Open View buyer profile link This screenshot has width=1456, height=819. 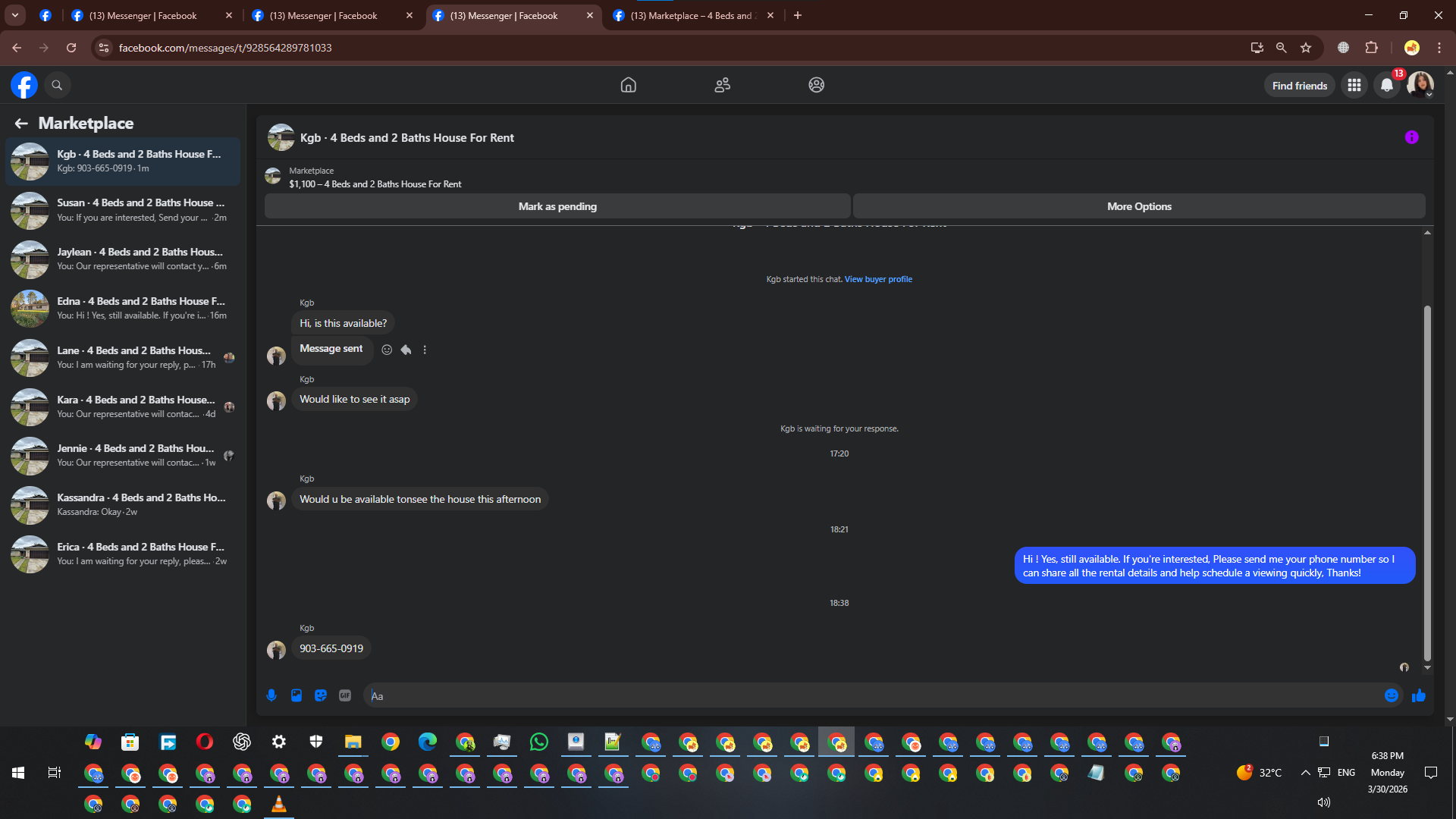(878, 279)
